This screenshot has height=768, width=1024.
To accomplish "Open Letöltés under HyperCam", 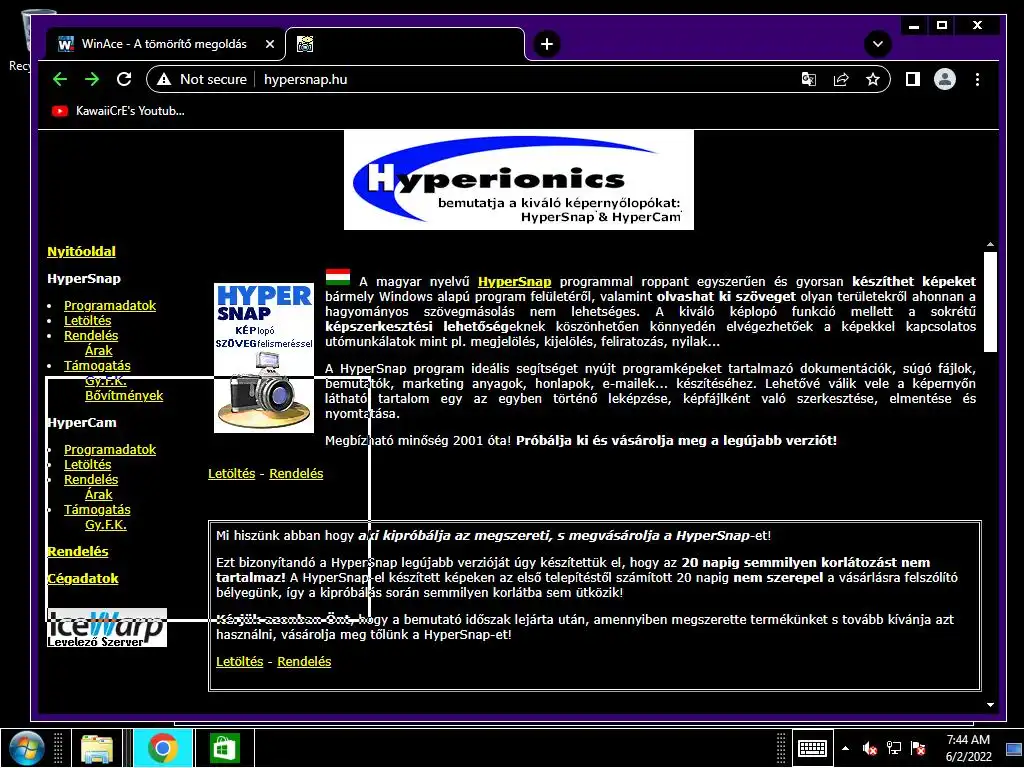I will (88, 465).
